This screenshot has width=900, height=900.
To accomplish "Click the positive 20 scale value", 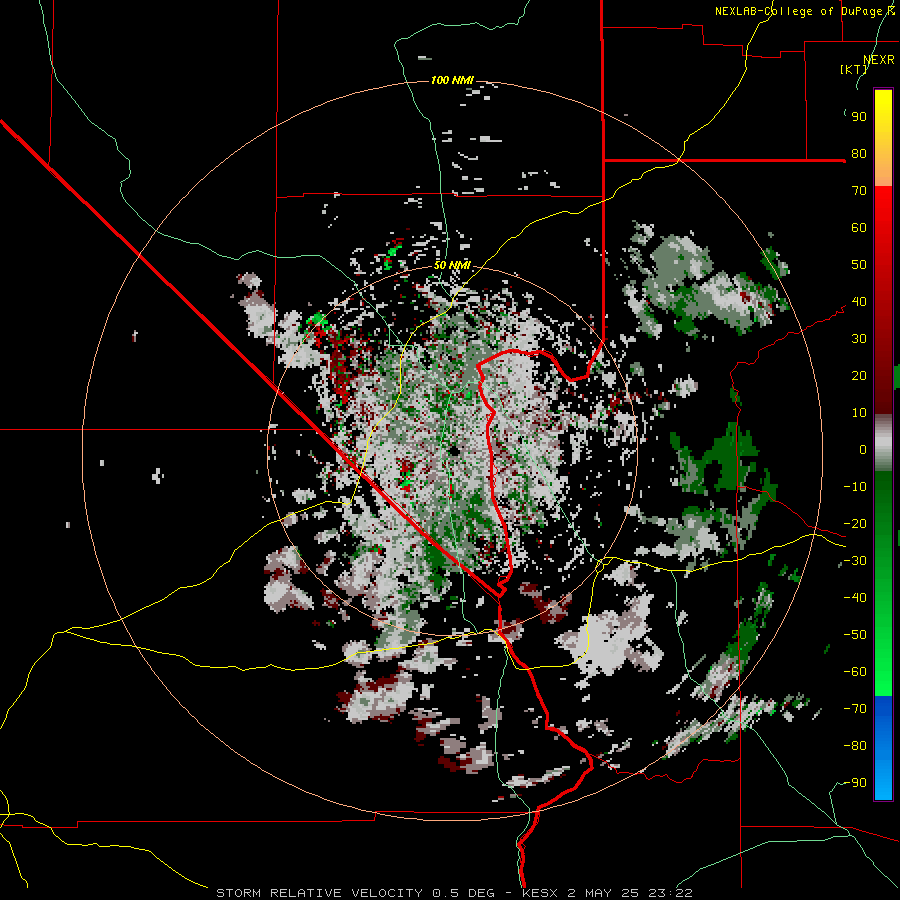I will click(x=859, y=376).
